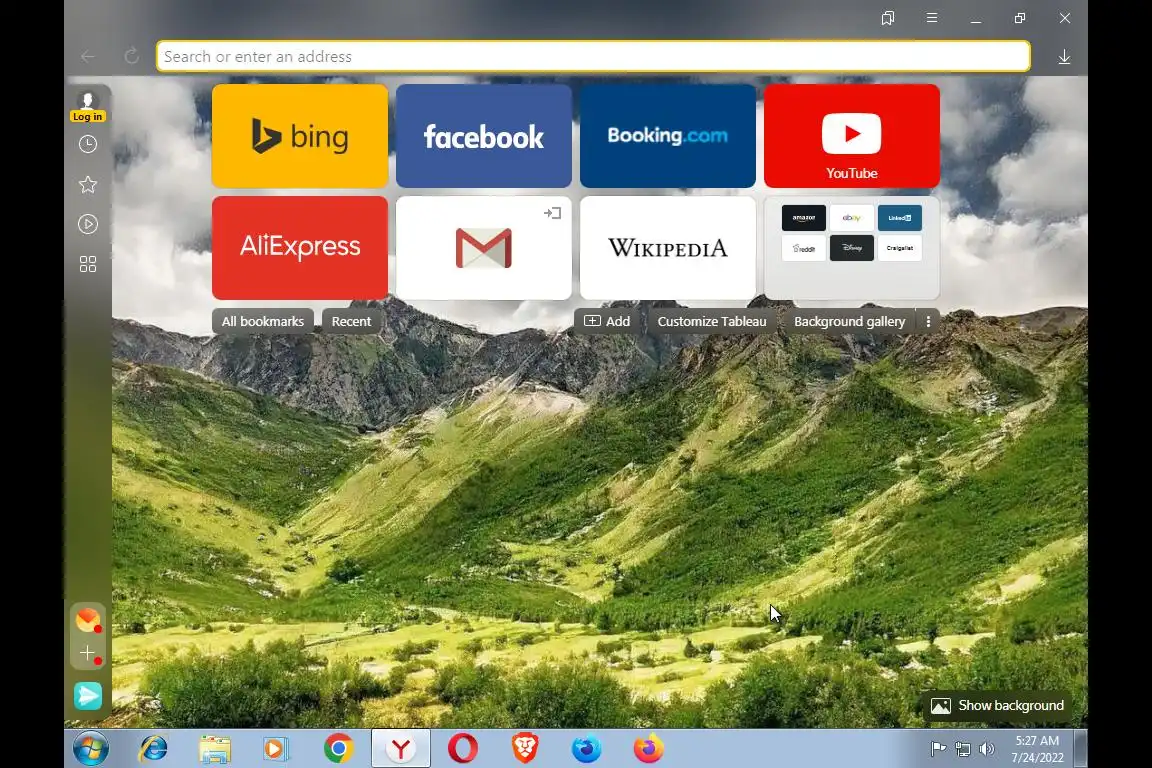This screenshot has height=768, width=1152.
Task: Focus the Search or enter an address field
Action: (x=594, y=57)
